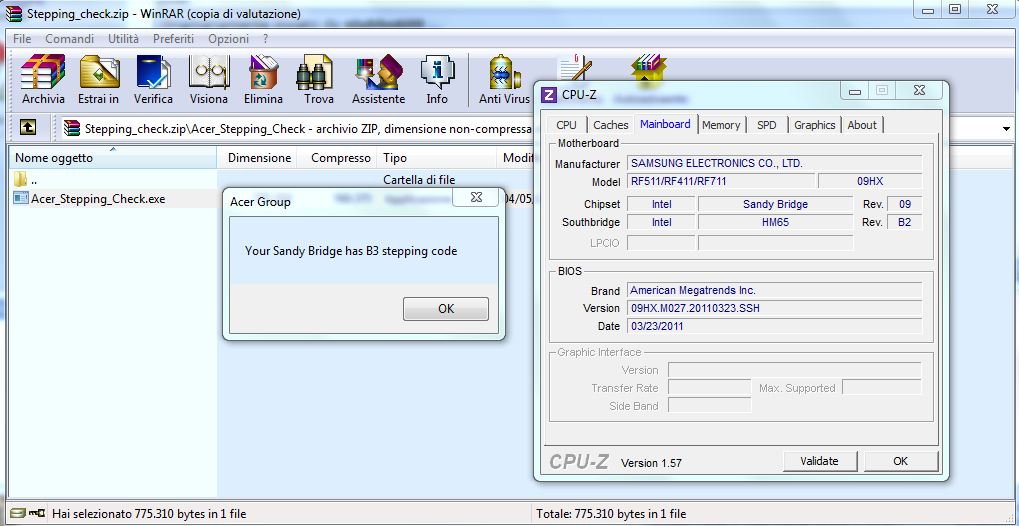This screenshot has width=1019, height=526.
Task: Switch to the Graphics tab
Action: (814, 125)
